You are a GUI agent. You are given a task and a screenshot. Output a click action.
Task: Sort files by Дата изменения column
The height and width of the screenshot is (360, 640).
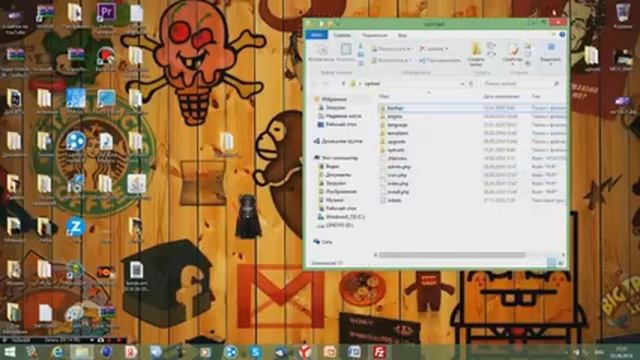[501, 96]
